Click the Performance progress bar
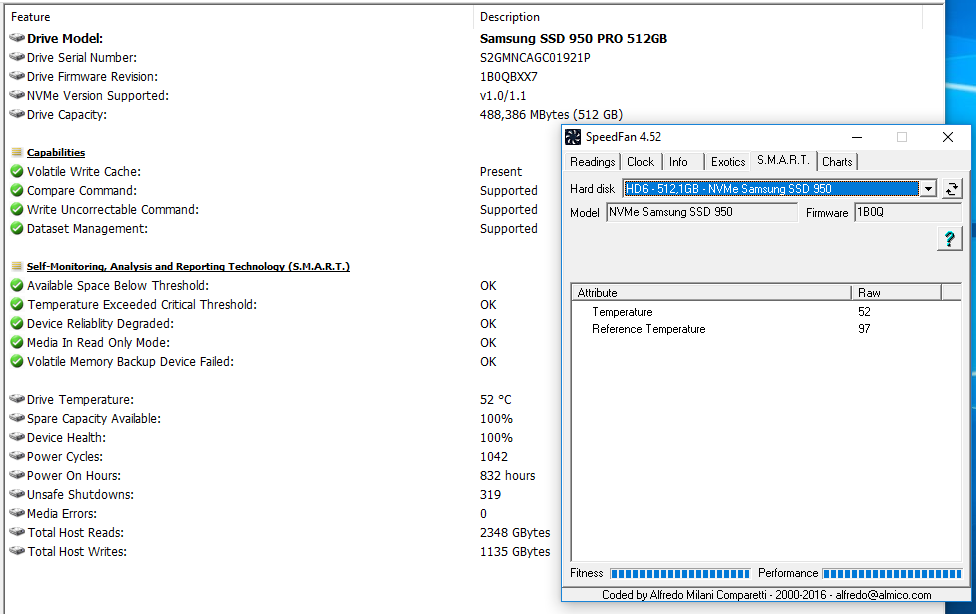The width and height of the screenshot is (976, 614). tap(893, 574)
